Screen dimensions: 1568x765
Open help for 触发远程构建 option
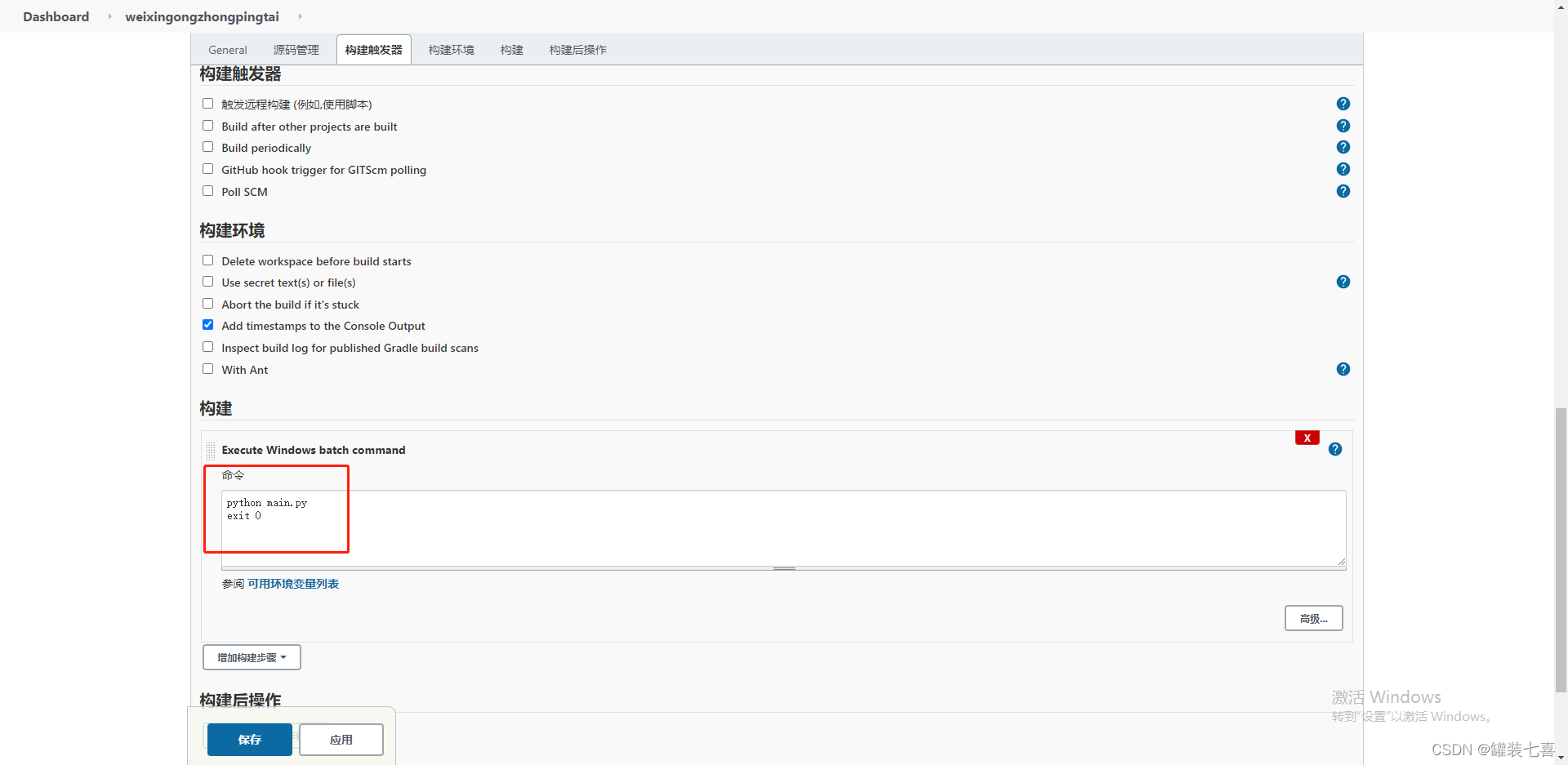pyautogui.click(x=1343, y=104)
